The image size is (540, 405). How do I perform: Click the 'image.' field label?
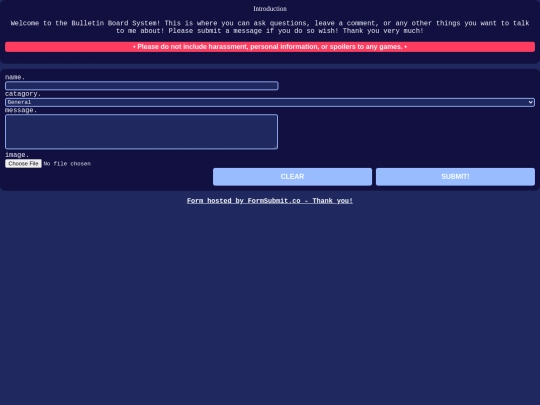coord(17,155)
